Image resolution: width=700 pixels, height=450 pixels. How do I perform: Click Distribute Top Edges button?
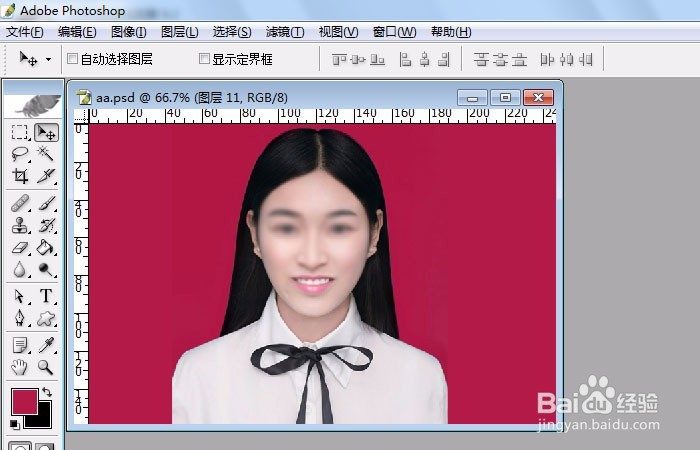pyautogui.click(x=481, y=59)
